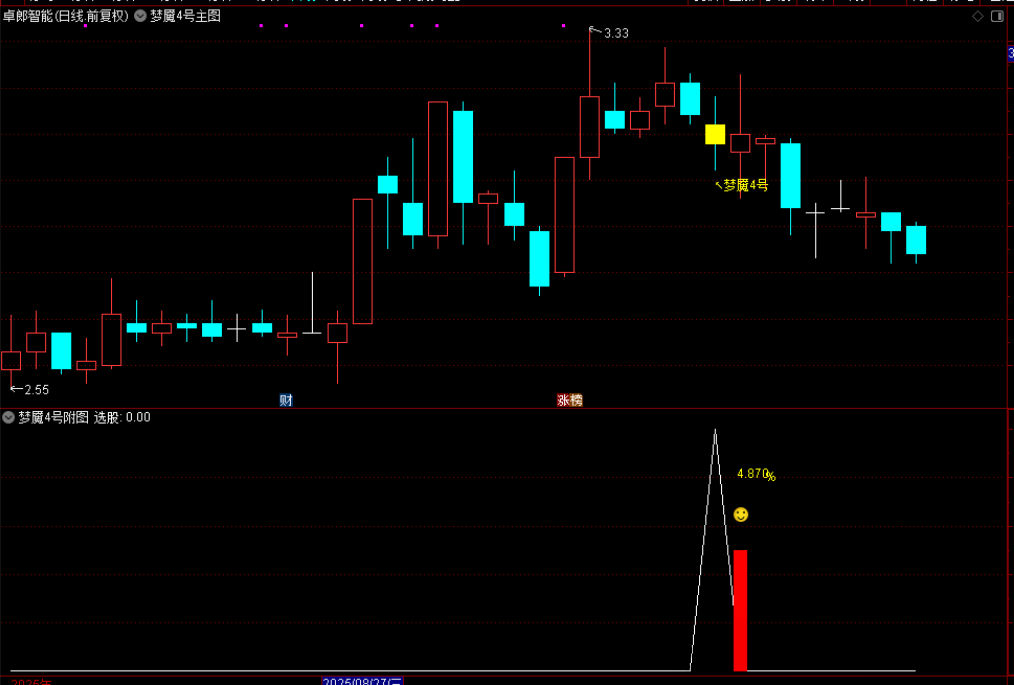This screenshot has width=1014, height=685.
Task: Click the diamond icon at top right
Action: [977, 16]
